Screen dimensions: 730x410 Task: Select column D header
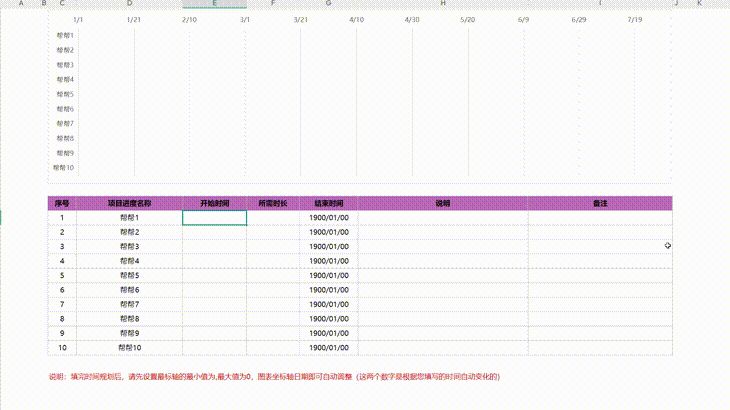click(x=129, y=4)
